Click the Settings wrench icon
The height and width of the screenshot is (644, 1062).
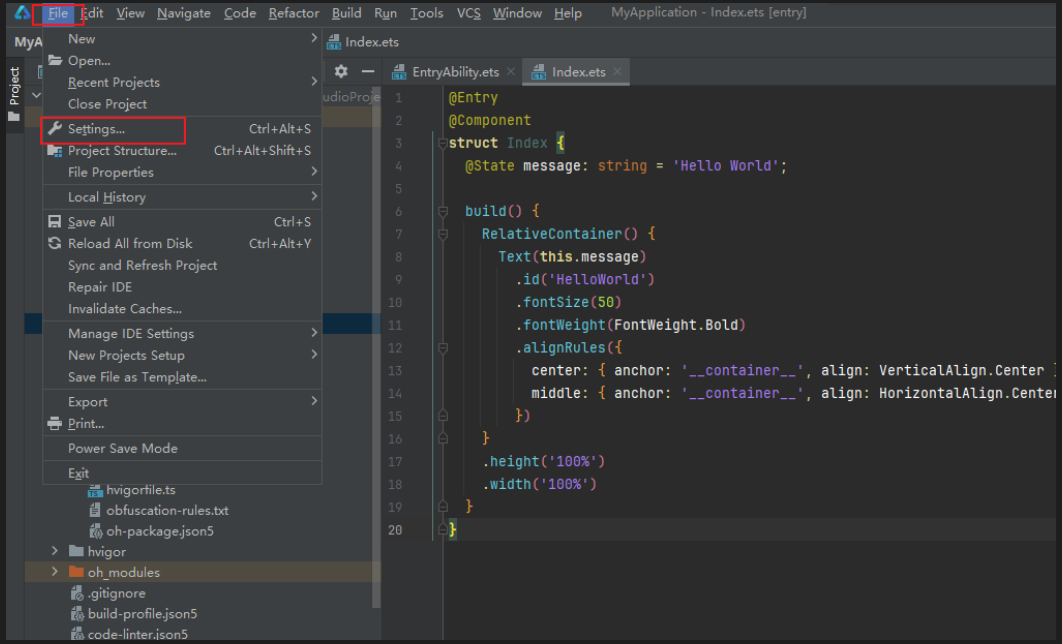[x=55, y=129]
